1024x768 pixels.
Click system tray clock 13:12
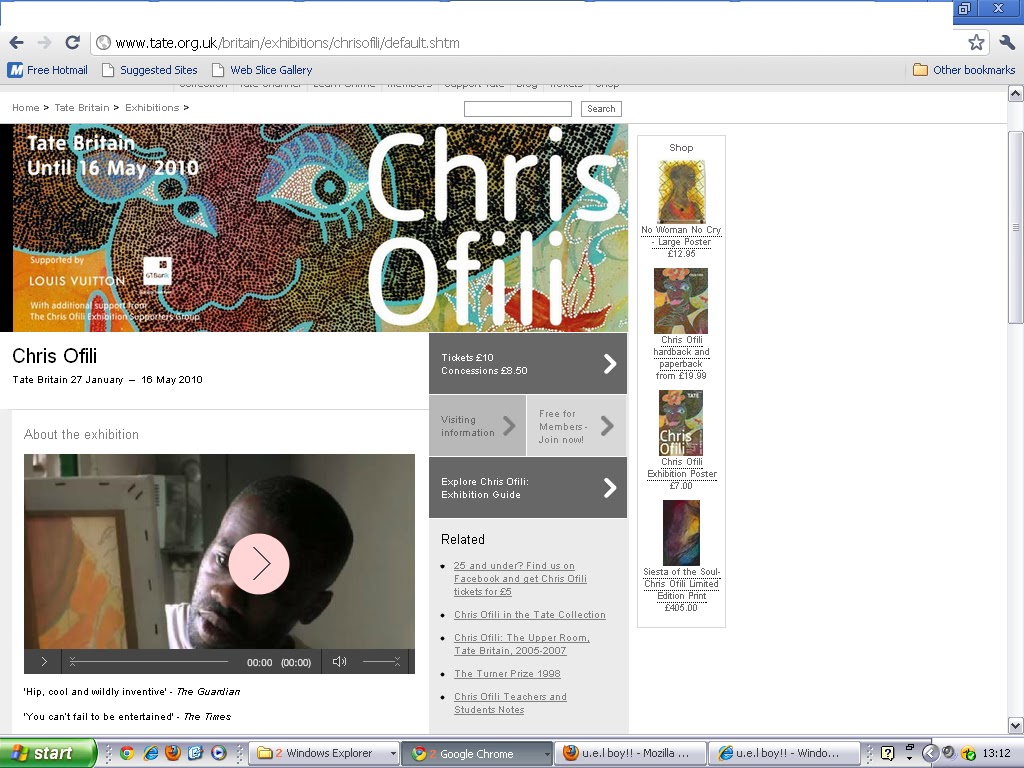tap(996, 753)
